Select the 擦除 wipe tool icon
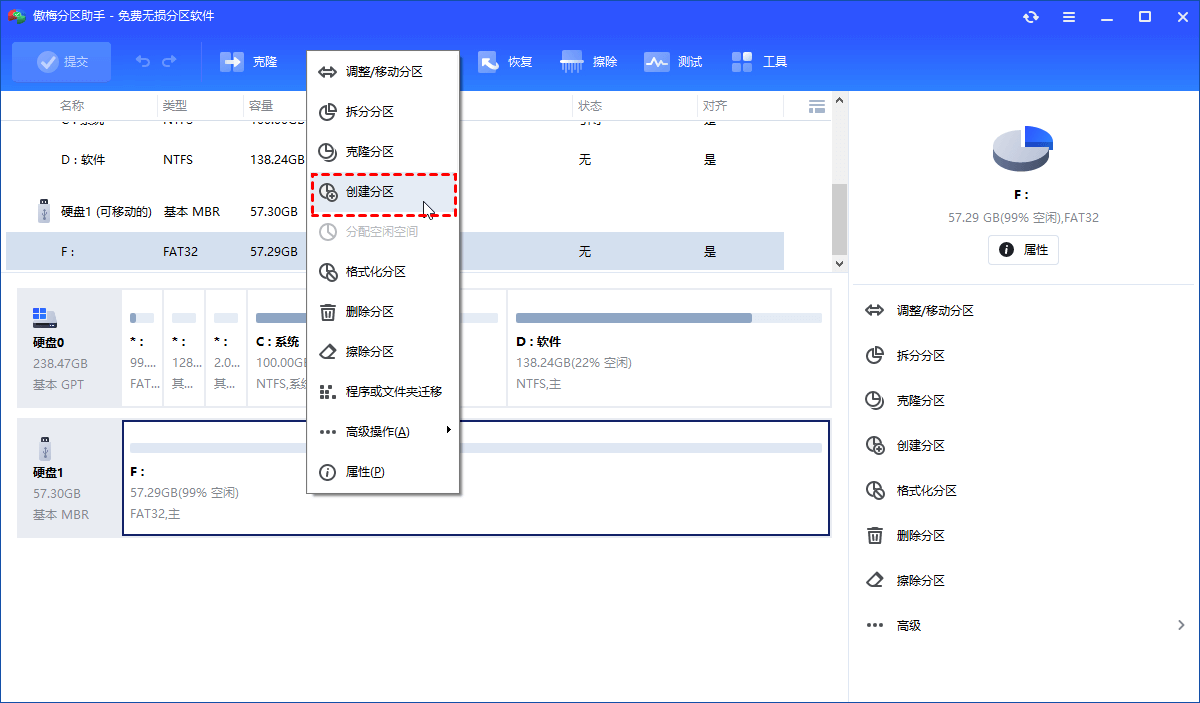The width and height of the screenshot is (1200, 703). click(588, 61)
